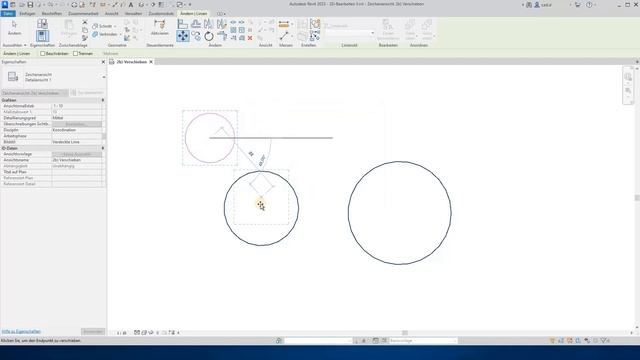Click the create similar icon in Erstellen panel
This screenshot has height=360, width=640.
[315, 36]
